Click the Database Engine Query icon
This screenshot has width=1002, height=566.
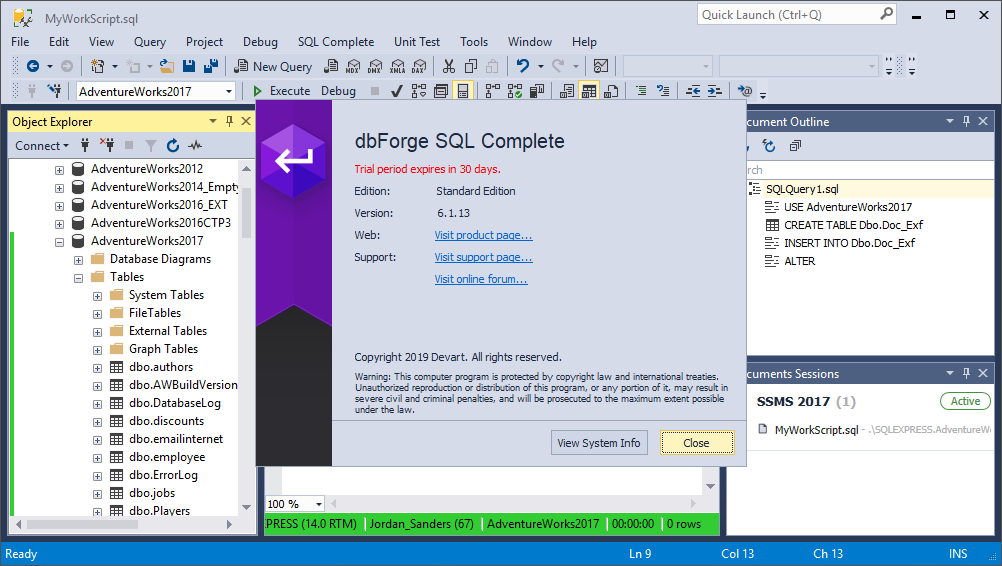click(331, 66)
